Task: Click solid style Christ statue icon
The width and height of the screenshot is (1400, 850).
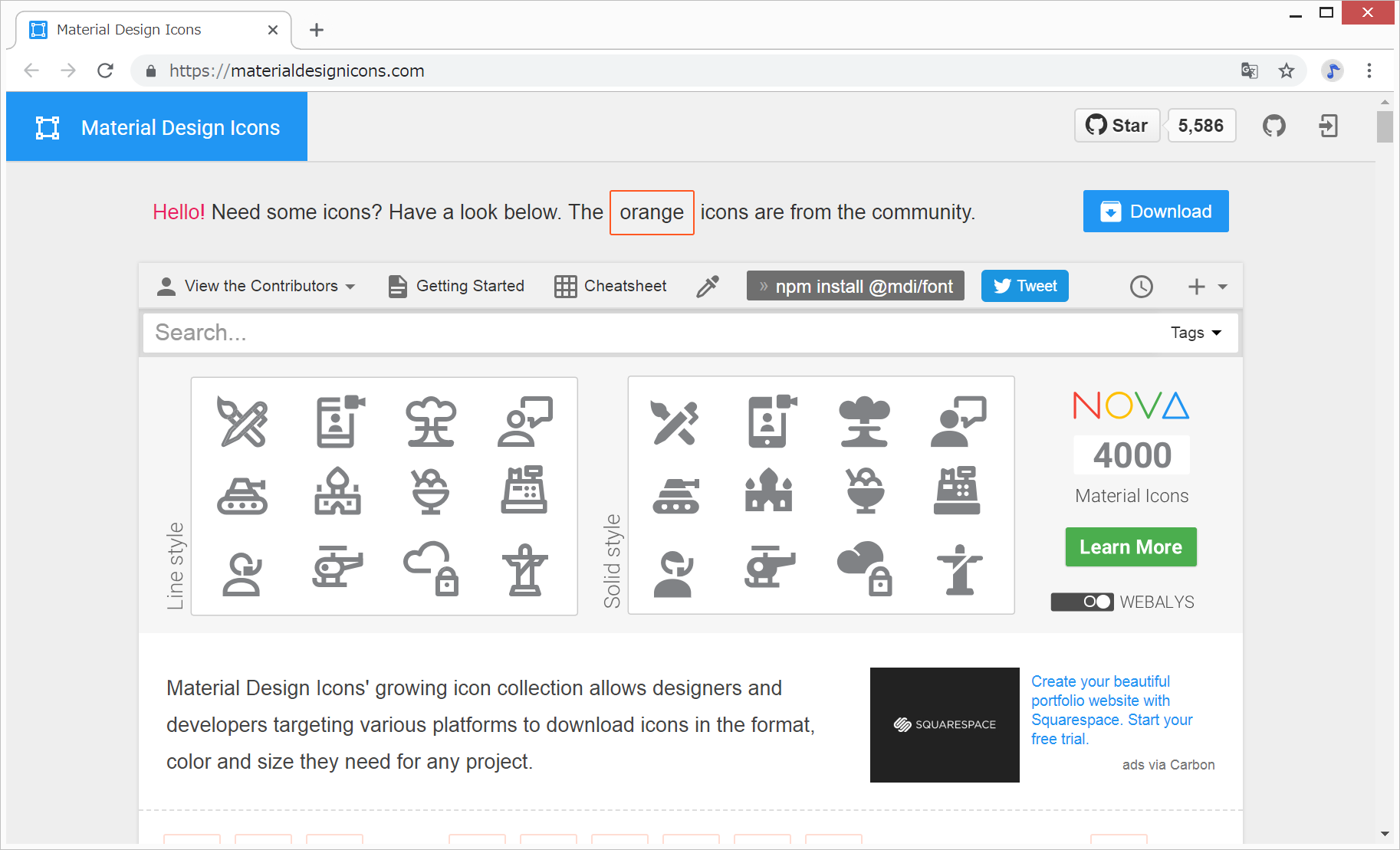Action: [960, 569]
